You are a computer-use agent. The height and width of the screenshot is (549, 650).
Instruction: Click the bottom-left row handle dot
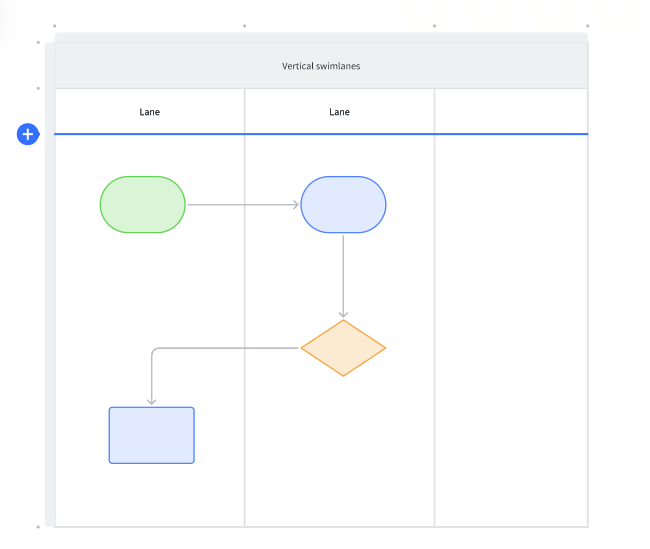38,526
